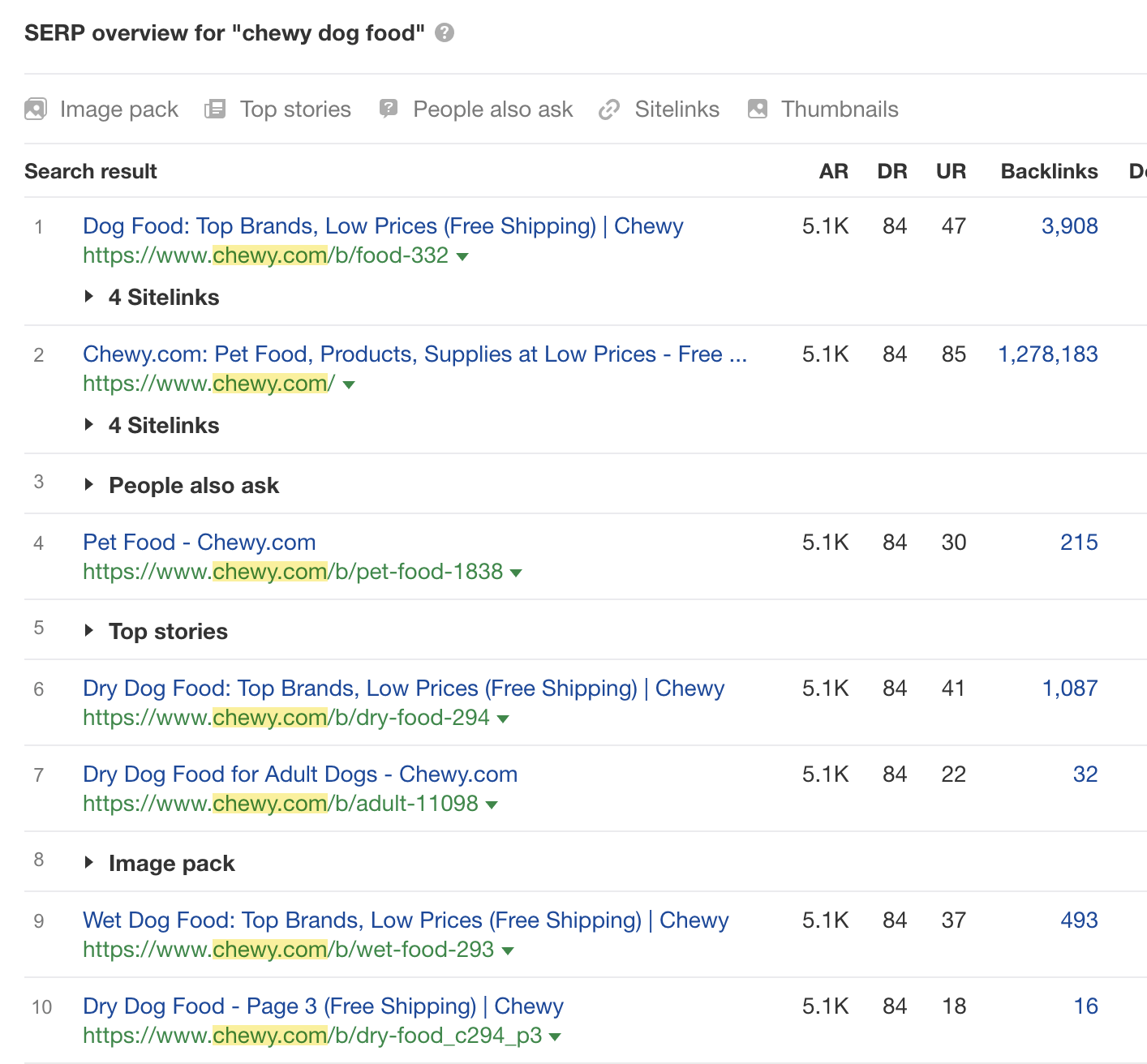1147x1064 pixels.
Task: Click the Wet Dog Food result title
Action: pyautogui.click(x=405, y=920)
